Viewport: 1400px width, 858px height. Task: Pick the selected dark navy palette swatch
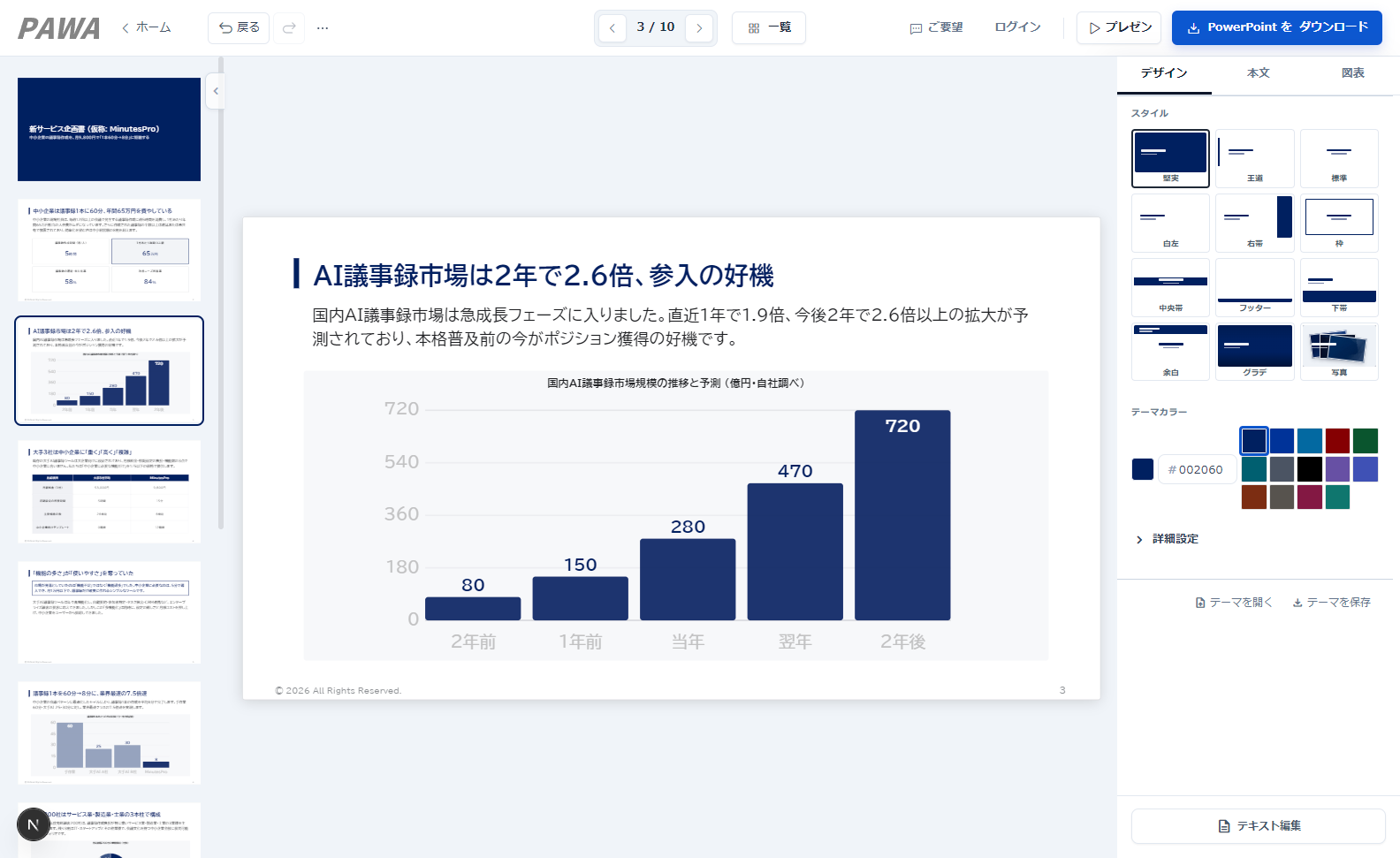point(1254,440)
